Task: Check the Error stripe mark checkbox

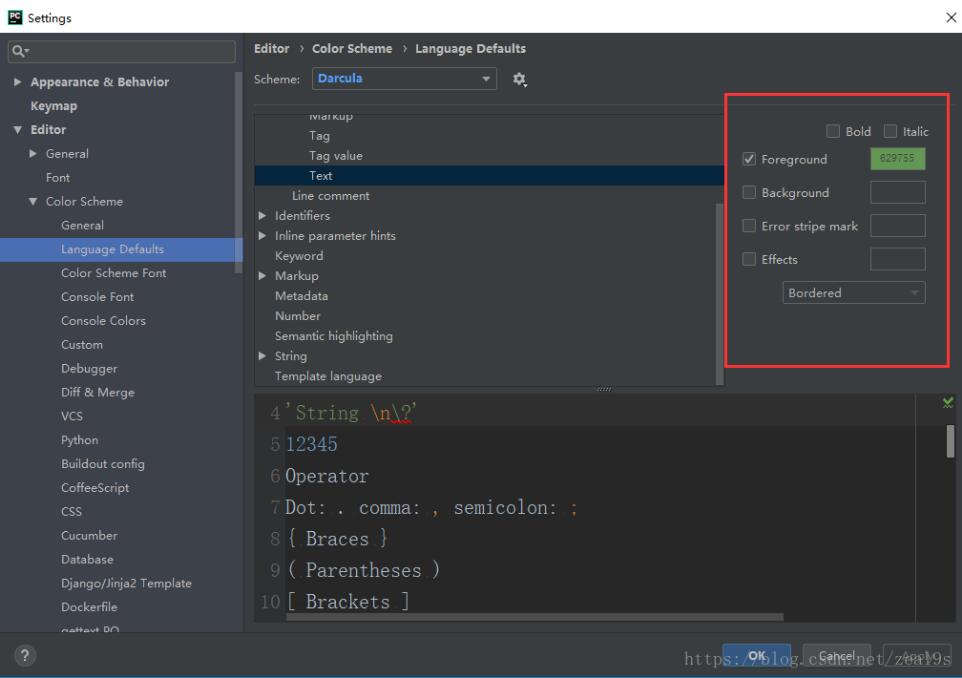Action: coord(748,226)
